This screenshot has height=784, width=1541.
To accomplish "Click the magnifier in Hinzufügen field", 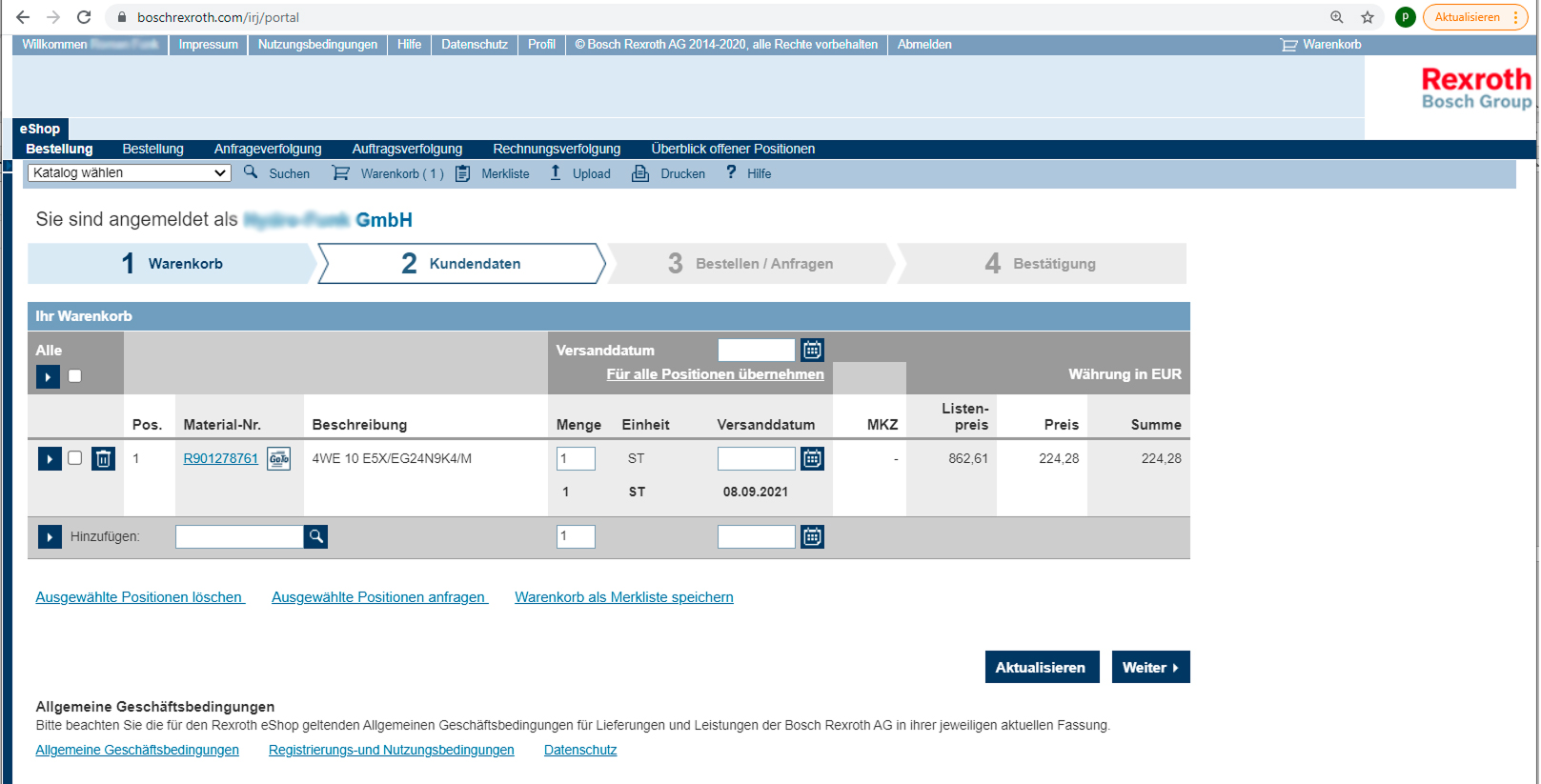I will [x=315, y=537].
